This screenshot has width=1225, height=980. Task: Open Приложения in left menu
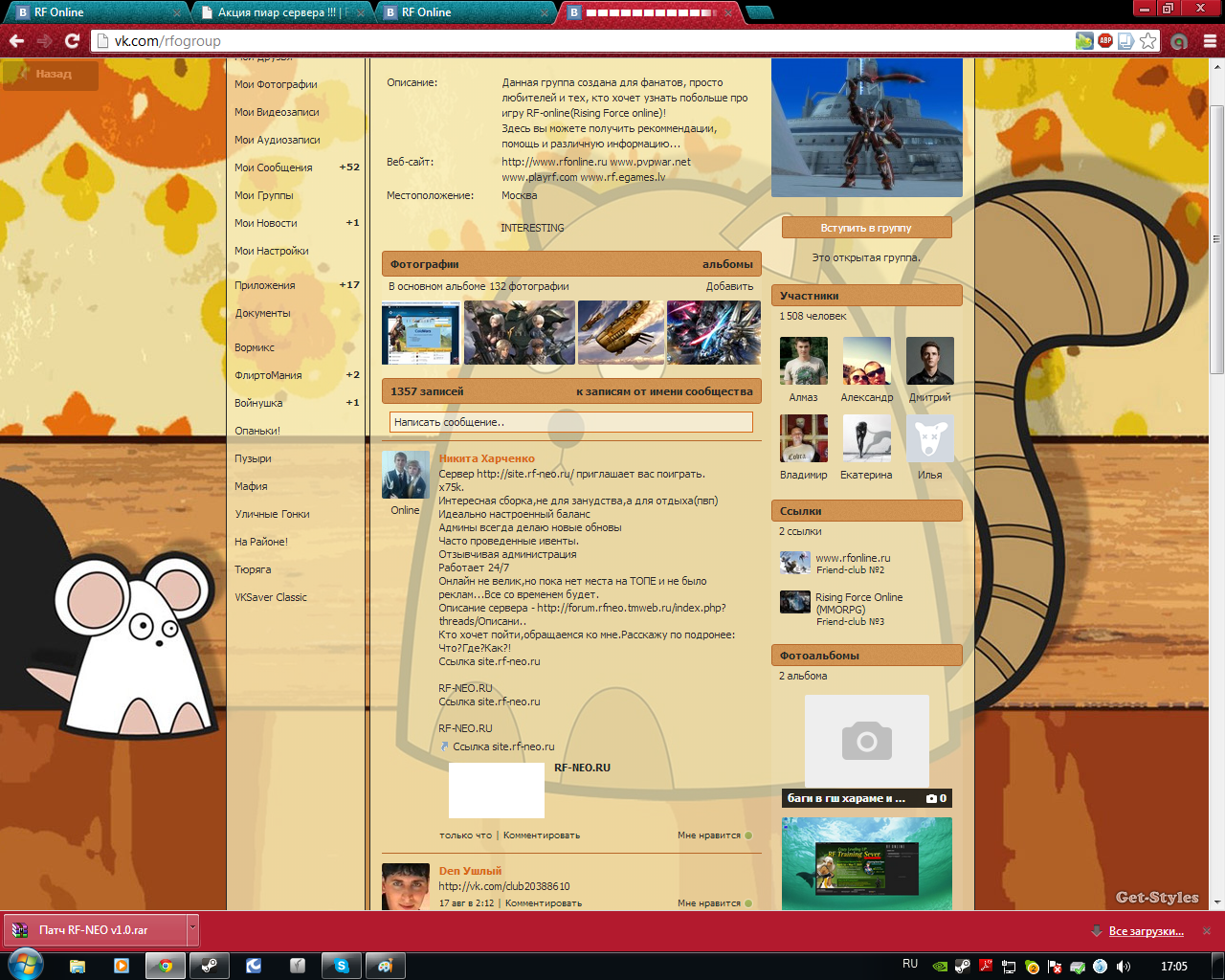265,285
